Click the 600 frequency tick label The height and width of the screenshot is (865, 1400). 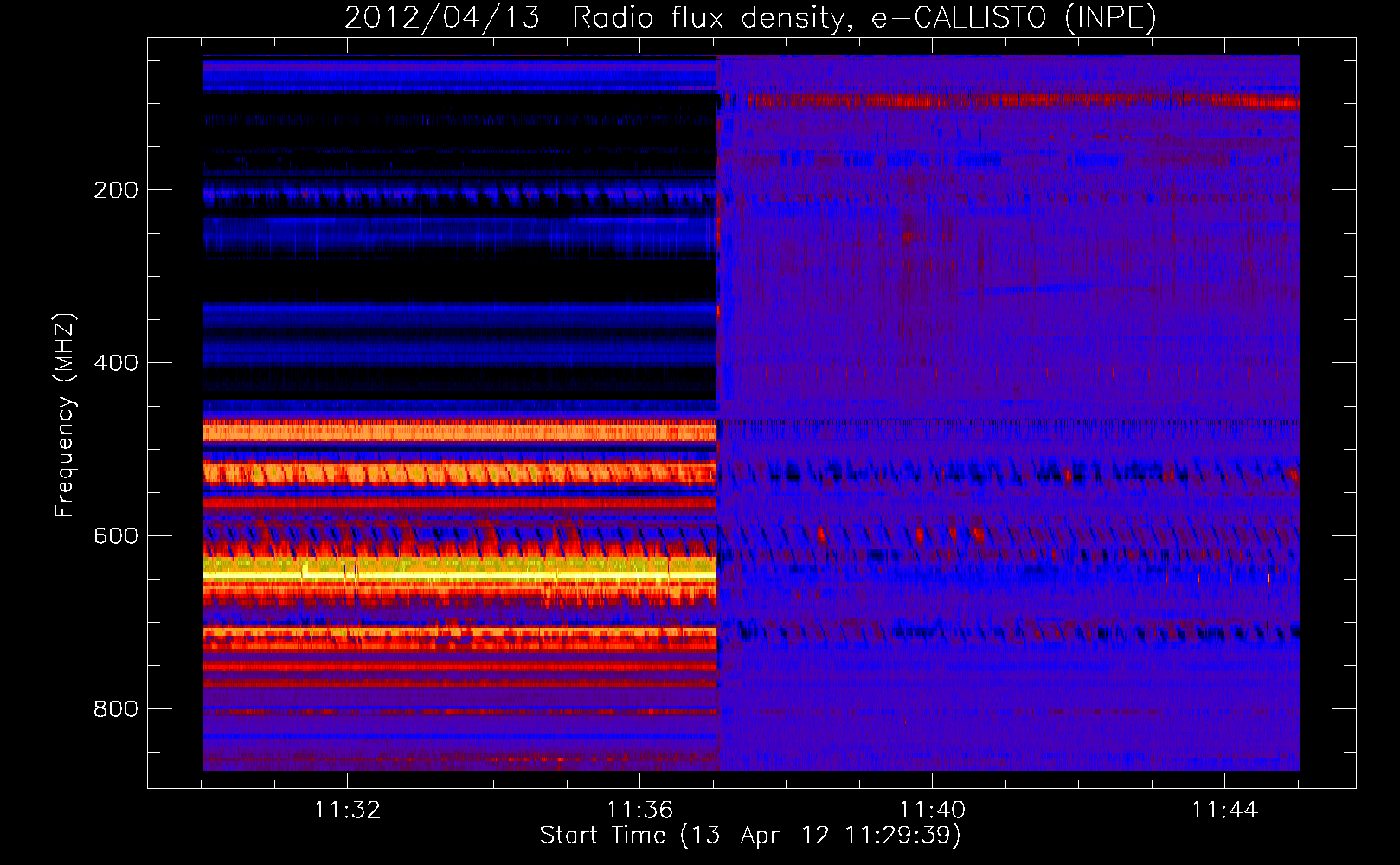[x=116, y=536]
